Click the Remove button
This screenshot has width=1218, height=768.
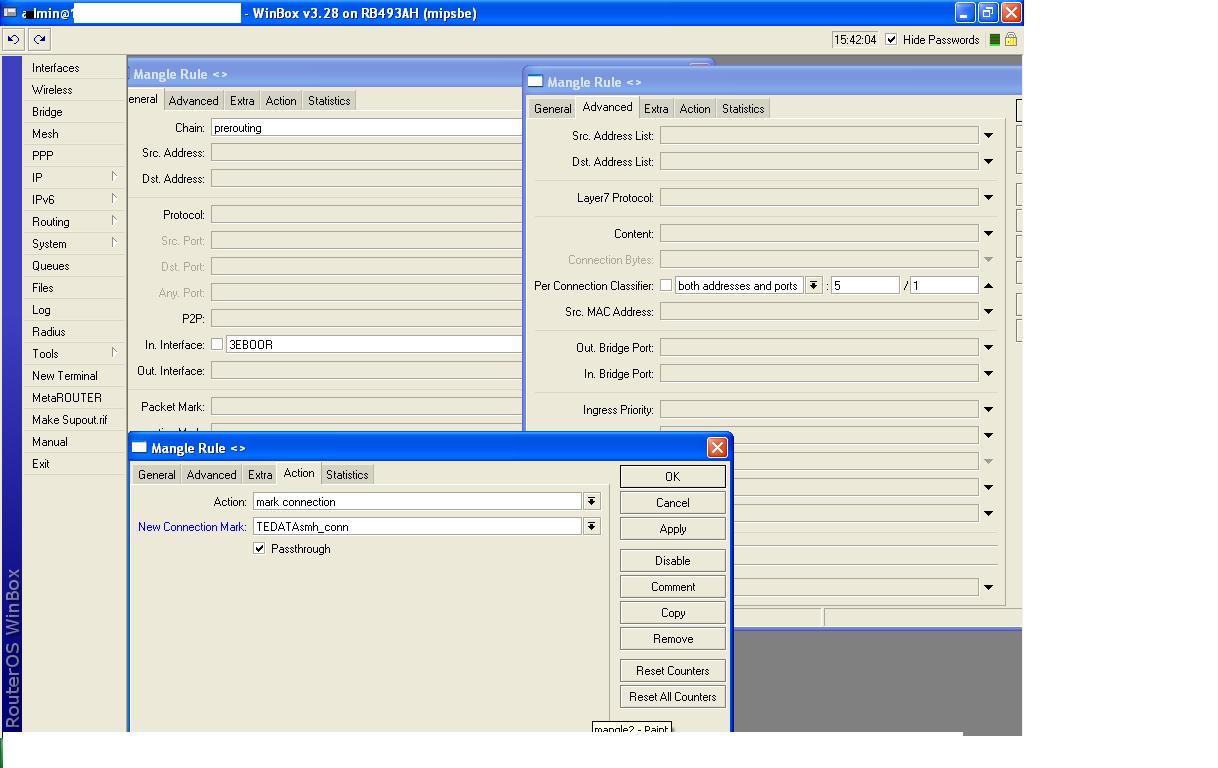coord(673,639)
